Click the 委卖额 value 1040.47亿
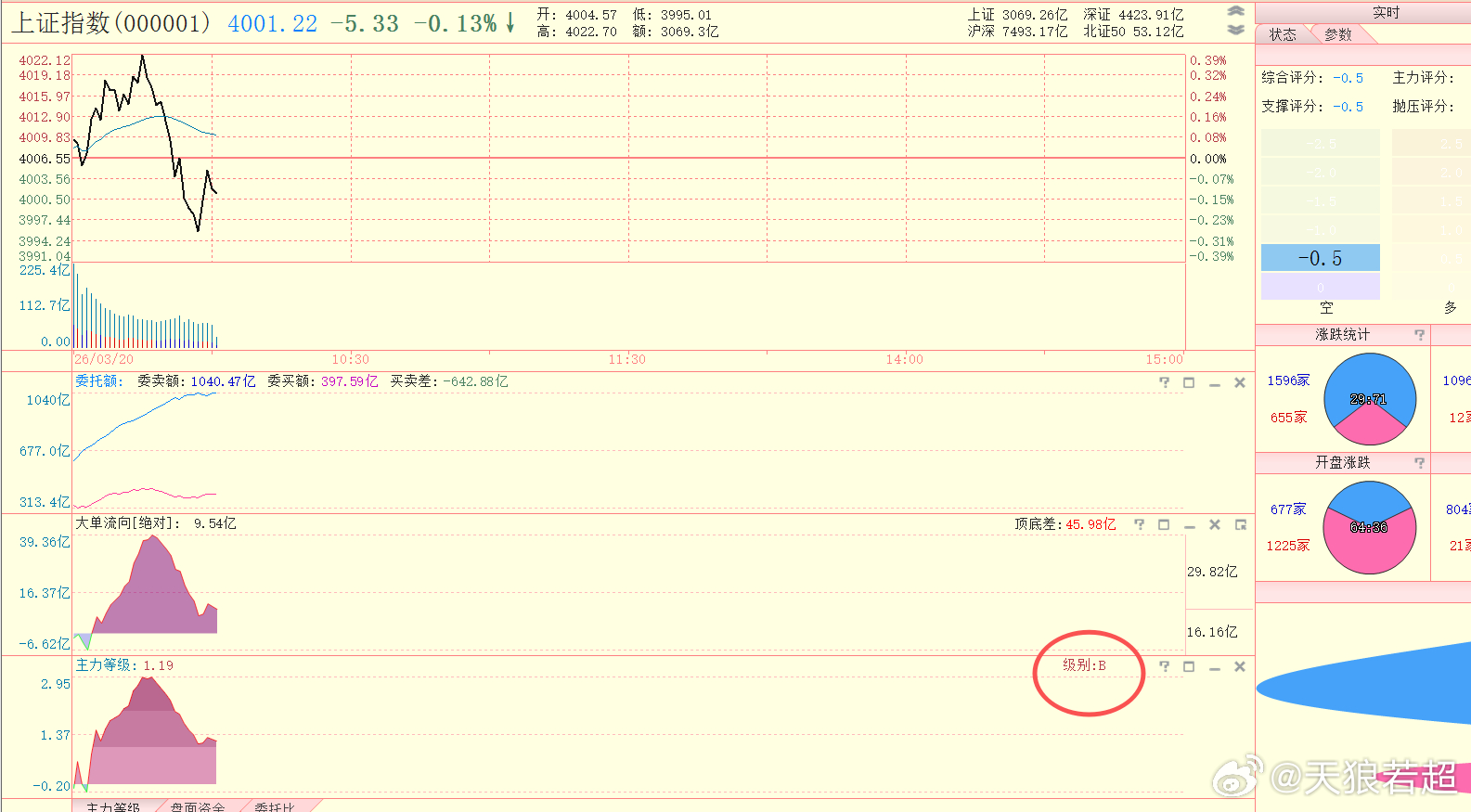 click(223, 381)
